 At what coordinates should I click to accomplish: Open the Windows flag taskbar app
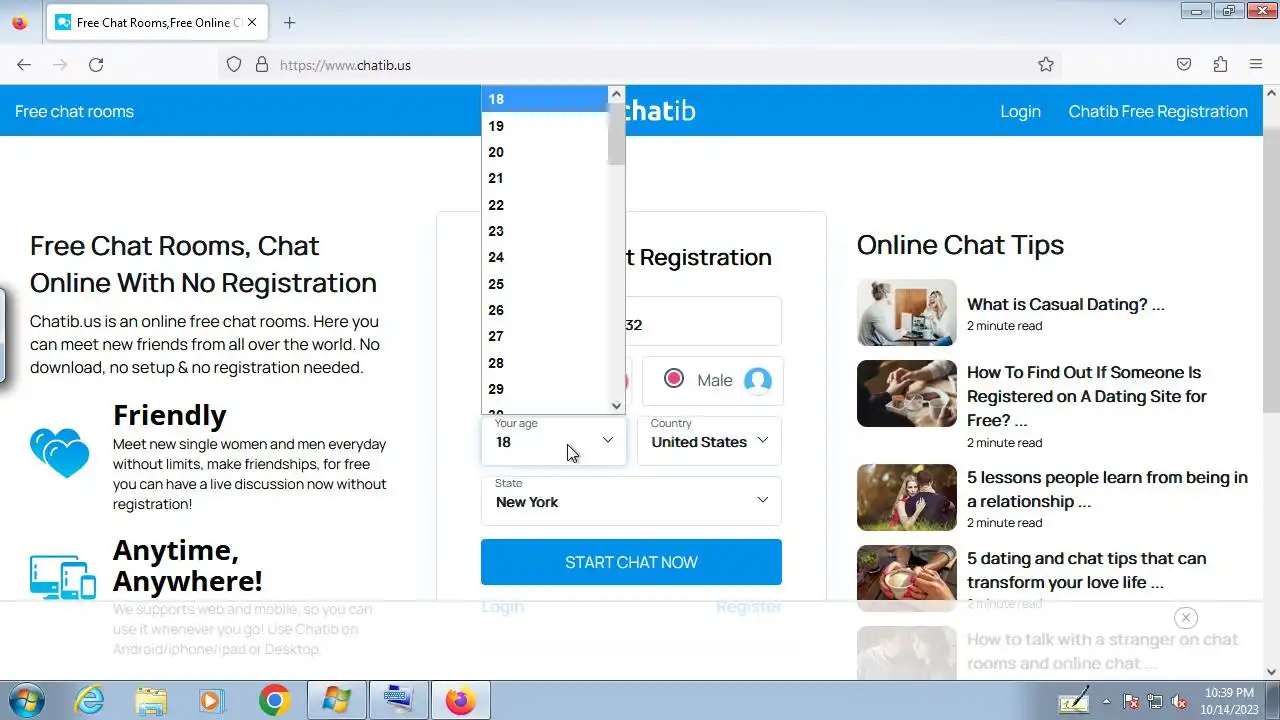[336, 700]
